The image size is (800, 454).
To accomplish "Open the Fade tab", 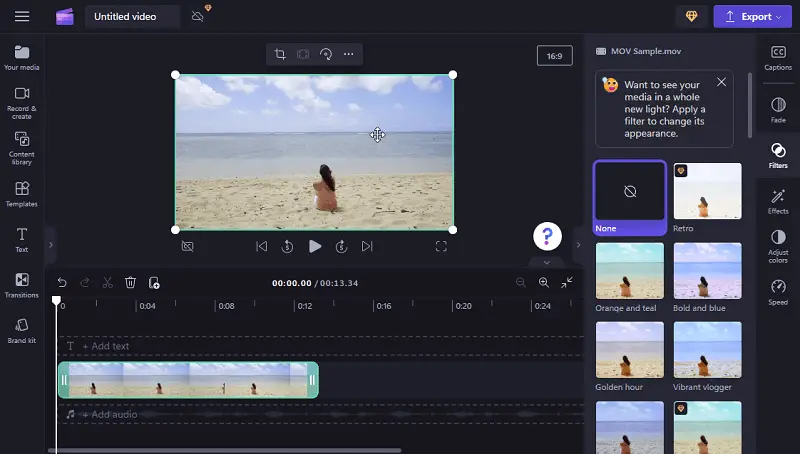I will click(778, 110).
